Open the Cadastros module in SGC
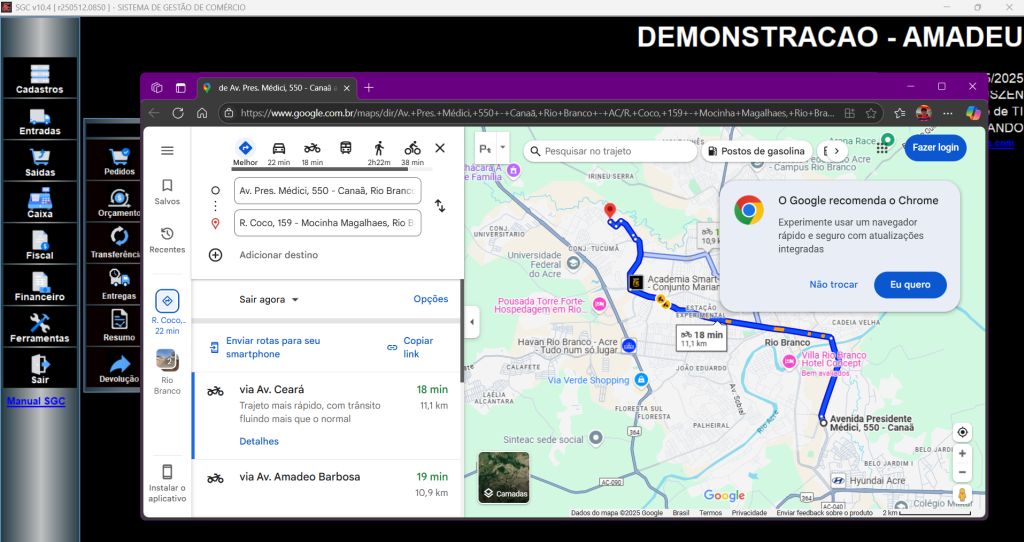The width and height of the screenshot is (1024, 542). click(x=40, y=78)
